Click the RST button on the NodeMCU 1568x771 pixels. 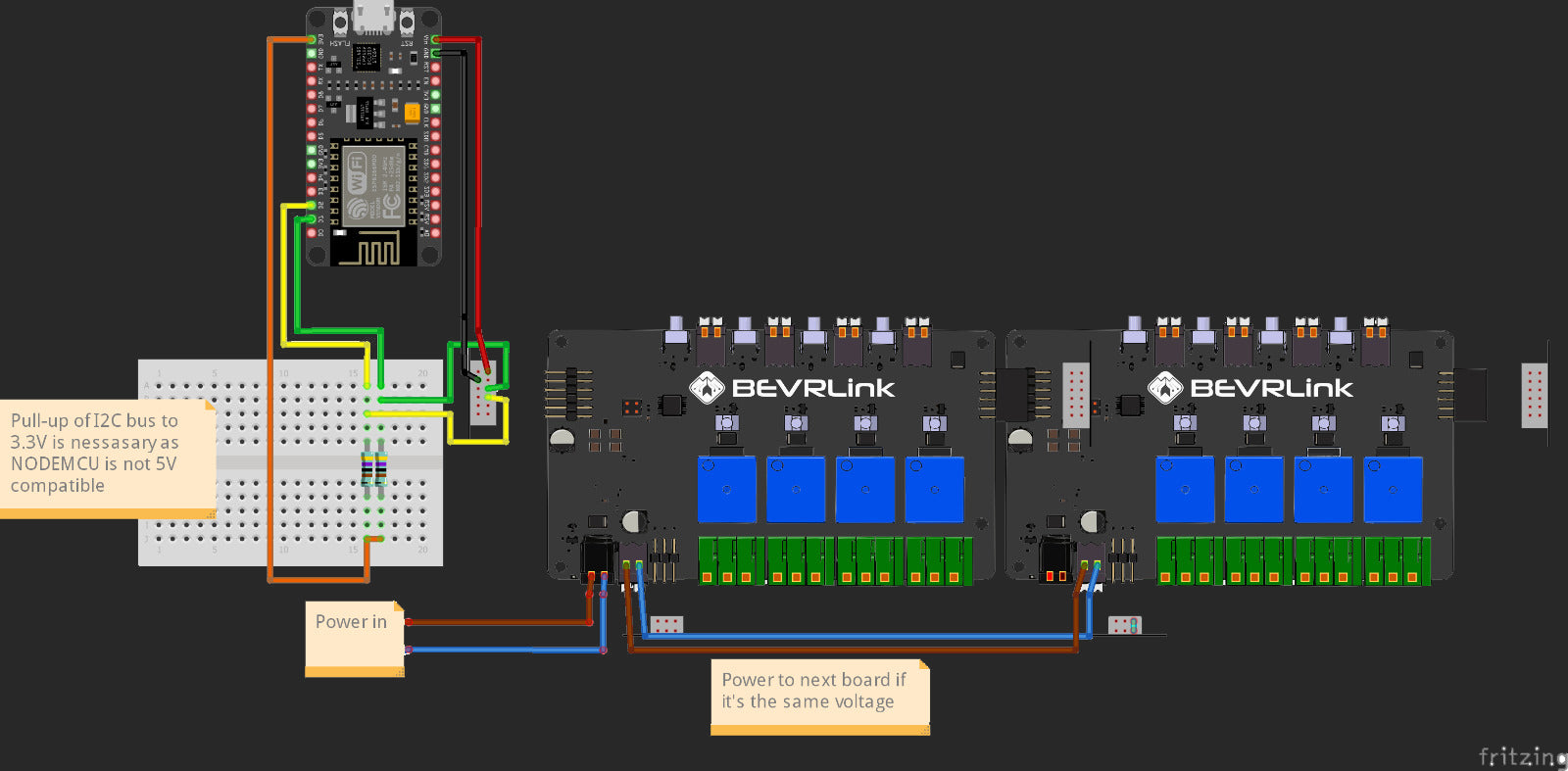coord(407,22)
